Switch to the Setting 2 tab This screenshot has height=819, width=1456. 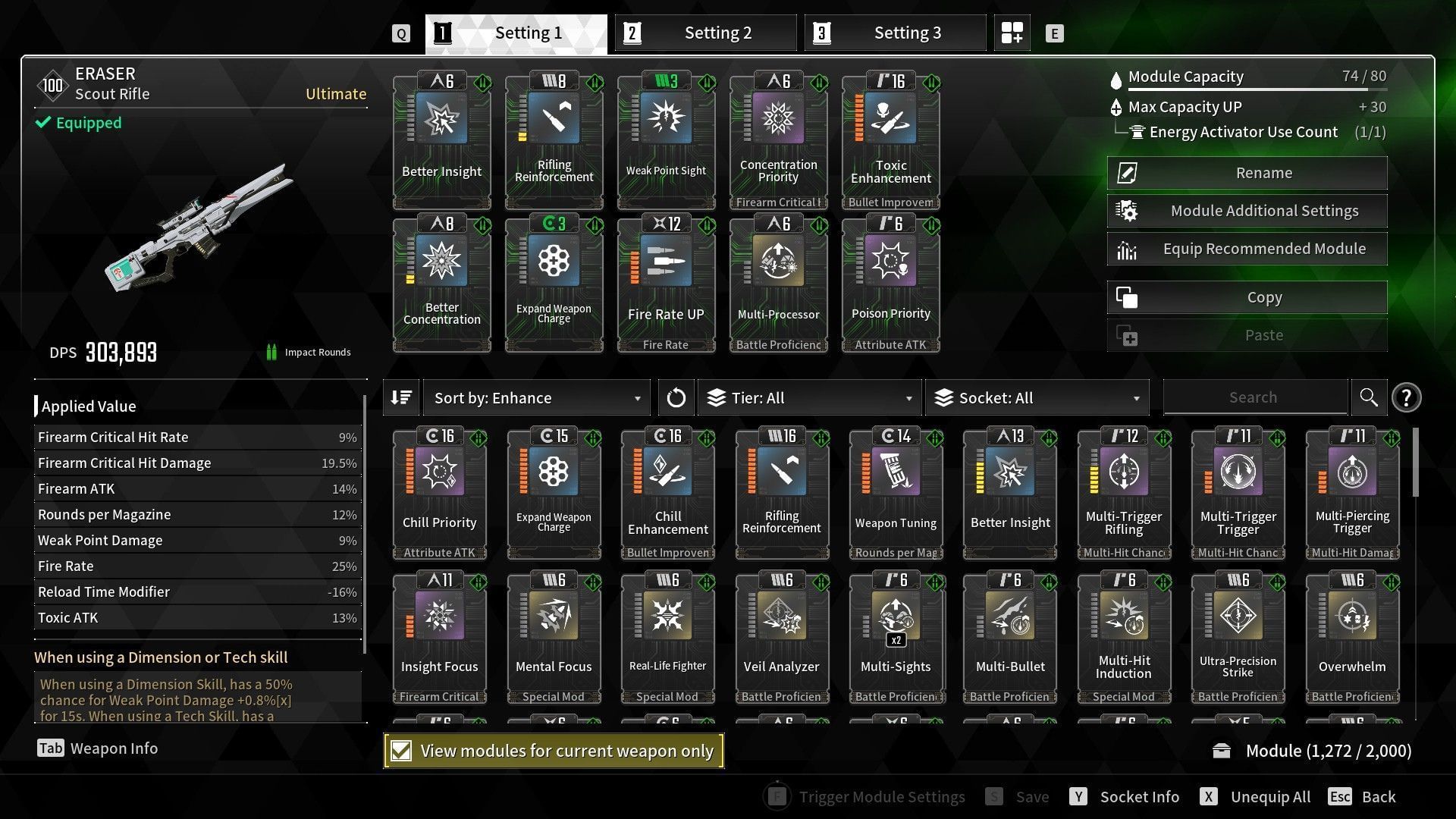pyautogui.click(x=706, y=33)
